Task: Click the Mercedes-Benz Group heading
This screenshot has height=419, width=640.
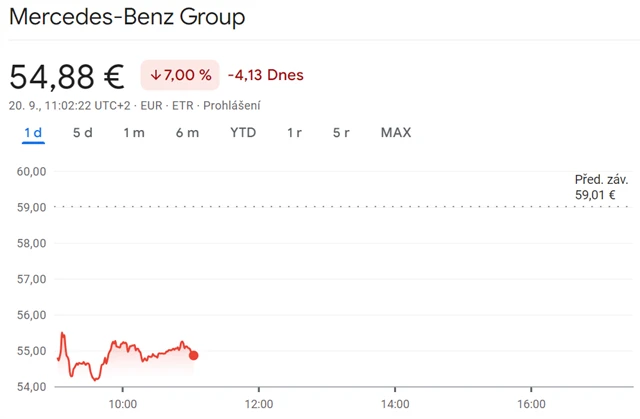Action: [126, 17]
